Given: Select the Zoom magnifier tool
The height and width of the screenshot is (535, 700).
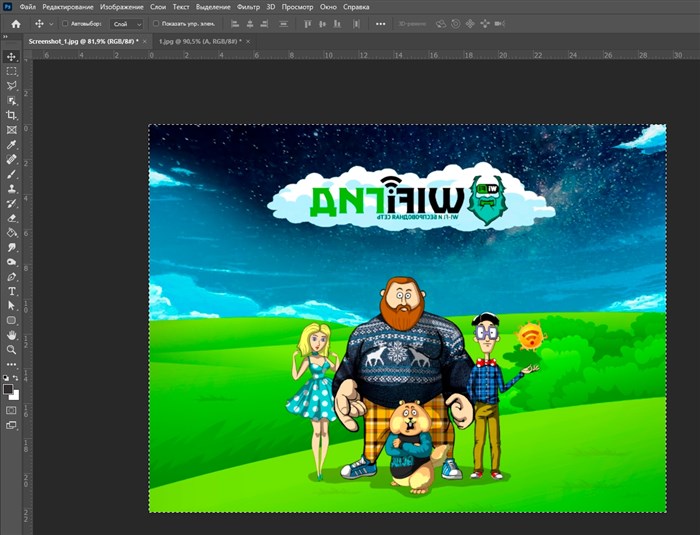Looking at the screenshot, I should point(12,350).
